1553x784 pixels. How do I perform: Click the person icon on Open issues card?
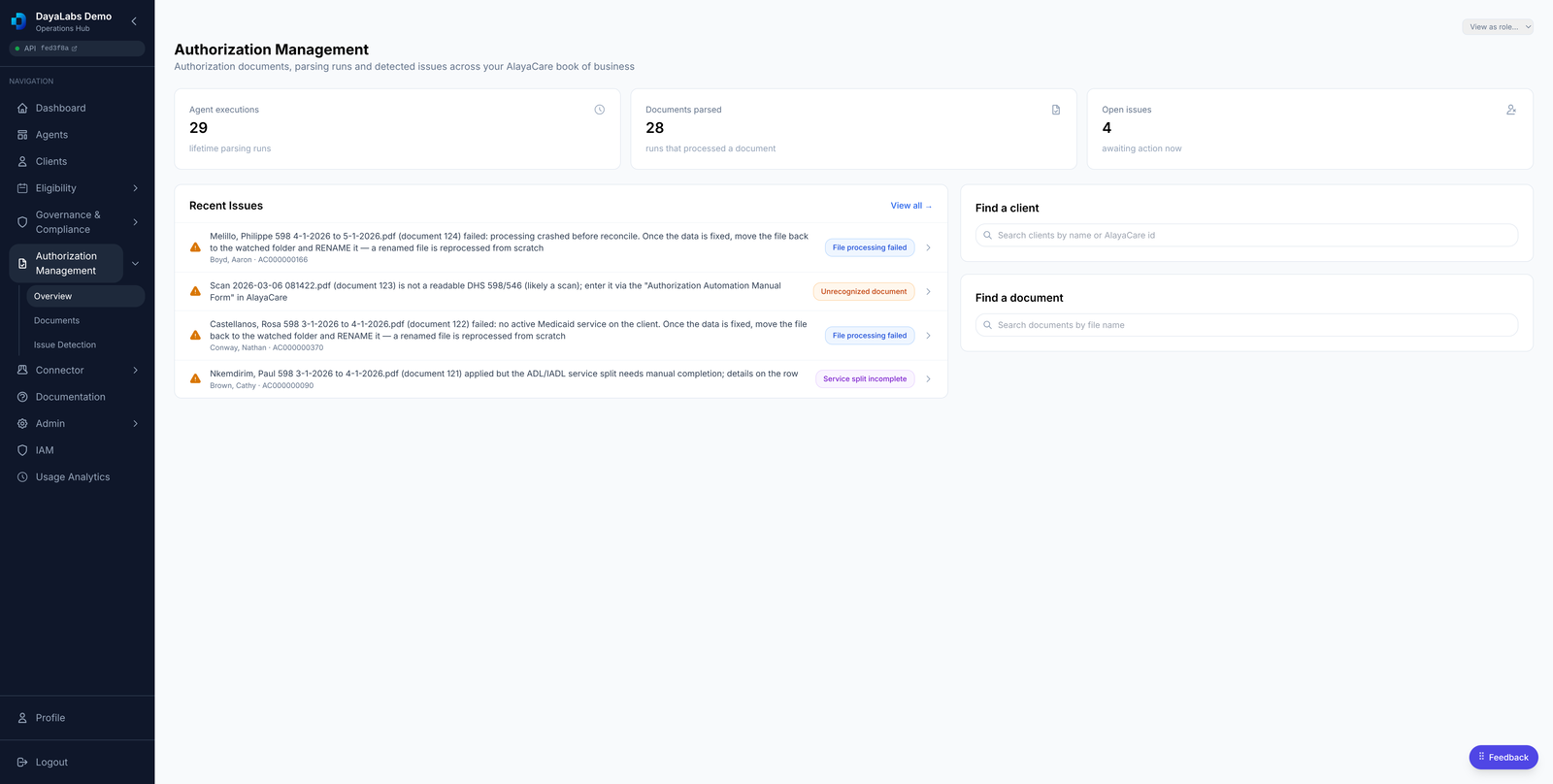(x=1511, y=110)
